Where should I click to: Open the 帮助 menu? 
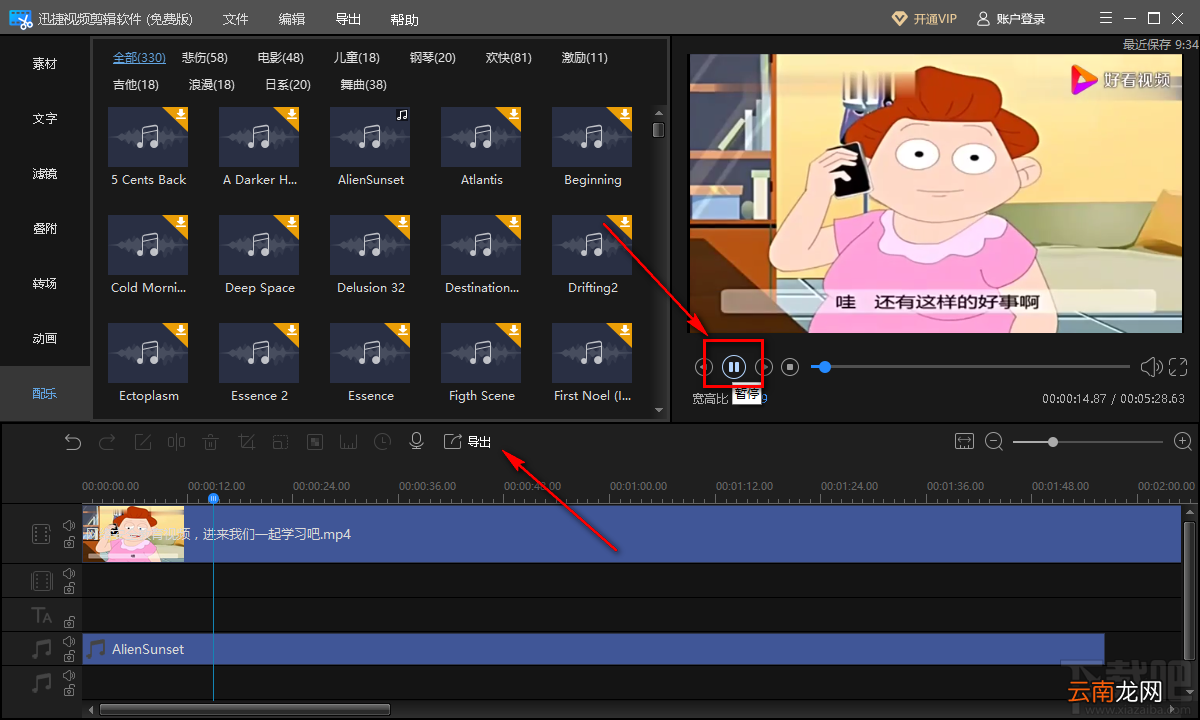[405, 19]
